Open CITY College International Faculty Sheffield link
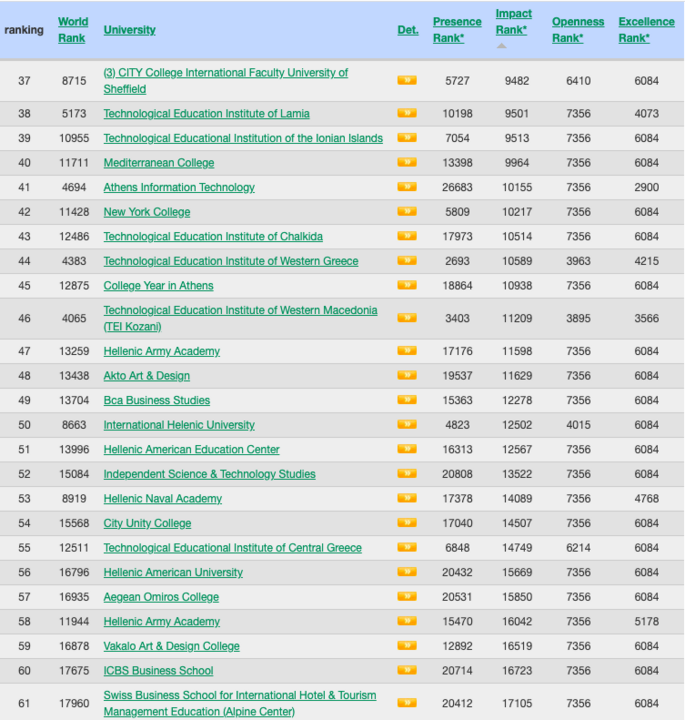The image size is (685, 720). pos(225,81)
